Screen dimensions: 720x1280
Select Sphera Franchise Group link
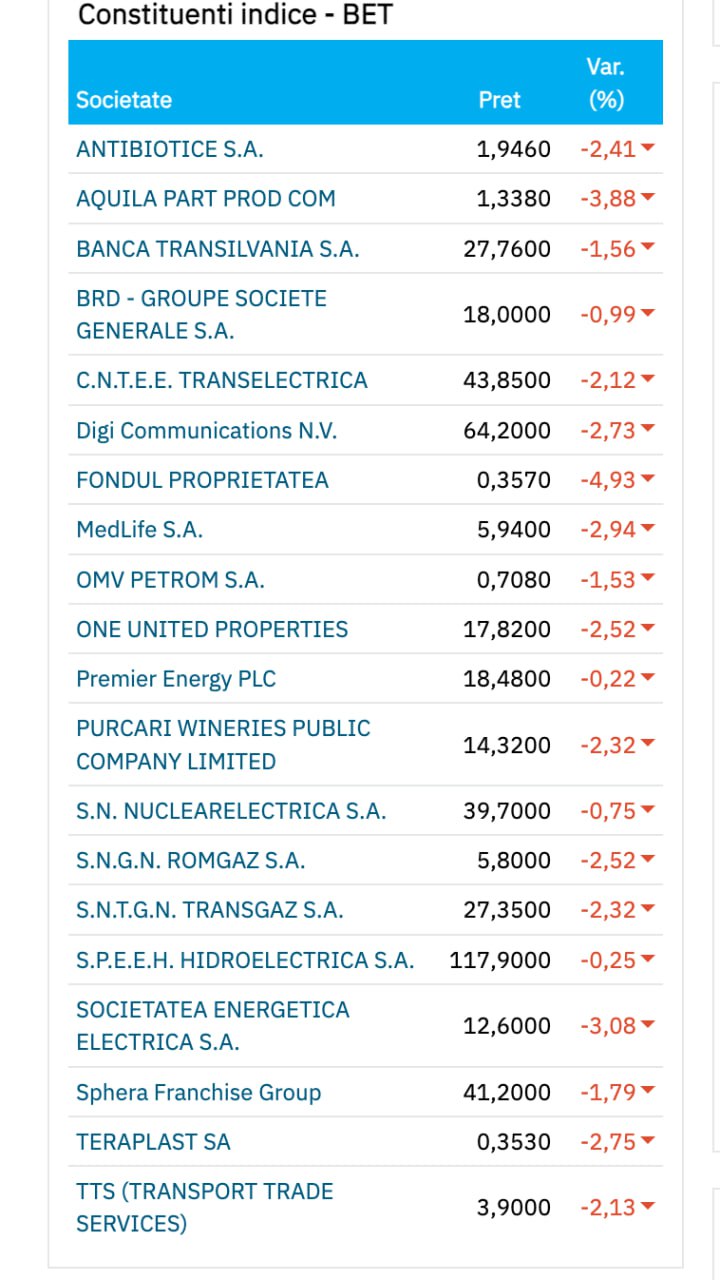[198, 1092]
